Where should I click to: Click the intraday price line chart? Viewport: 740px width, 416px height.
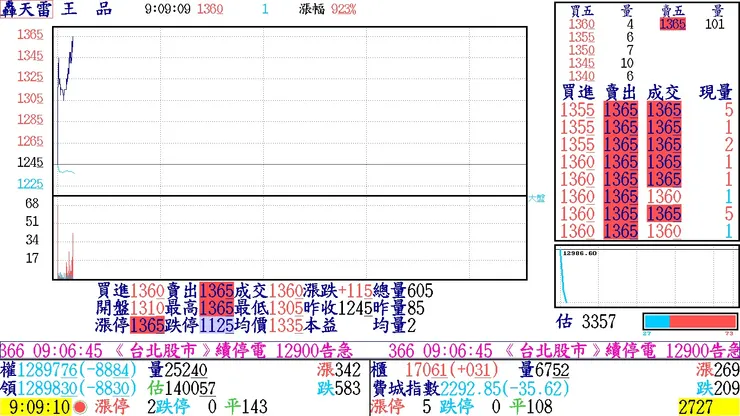290,111
